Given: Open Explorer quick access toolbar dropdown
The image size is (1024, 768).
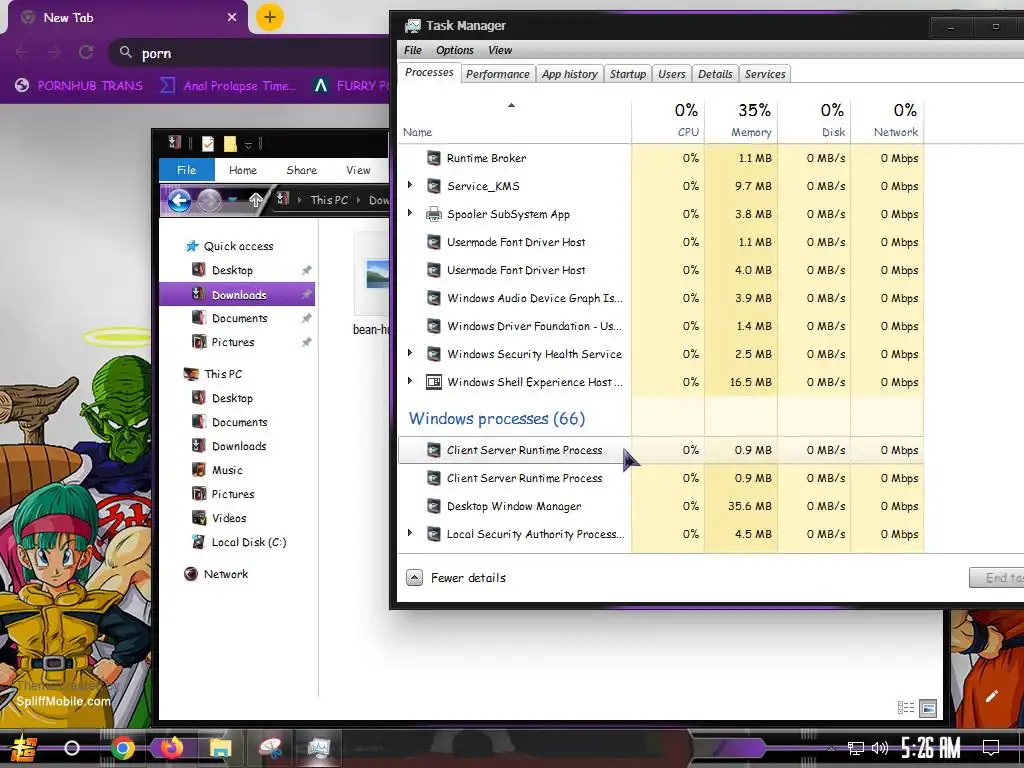Looking at the screenshot, I should coord(248,144).
